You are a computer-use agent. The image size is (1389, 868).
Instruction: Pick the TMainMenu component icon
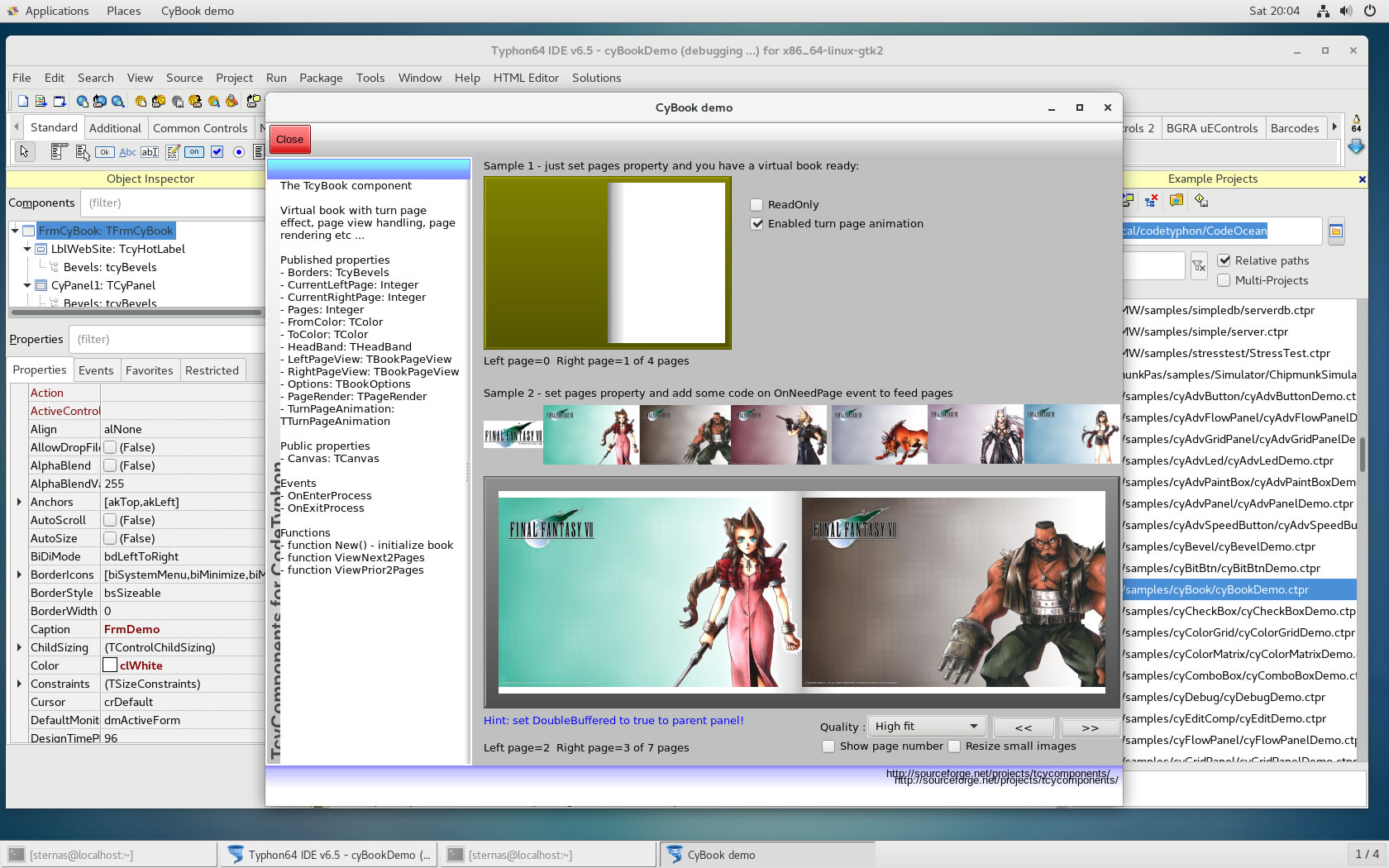click(x=59, y=151)
